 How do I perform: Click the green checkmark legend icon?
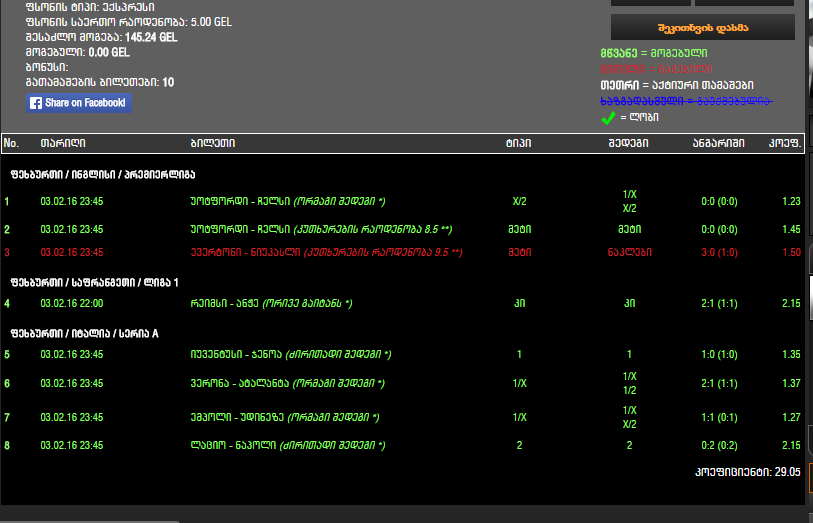click(x=609, y=118)
